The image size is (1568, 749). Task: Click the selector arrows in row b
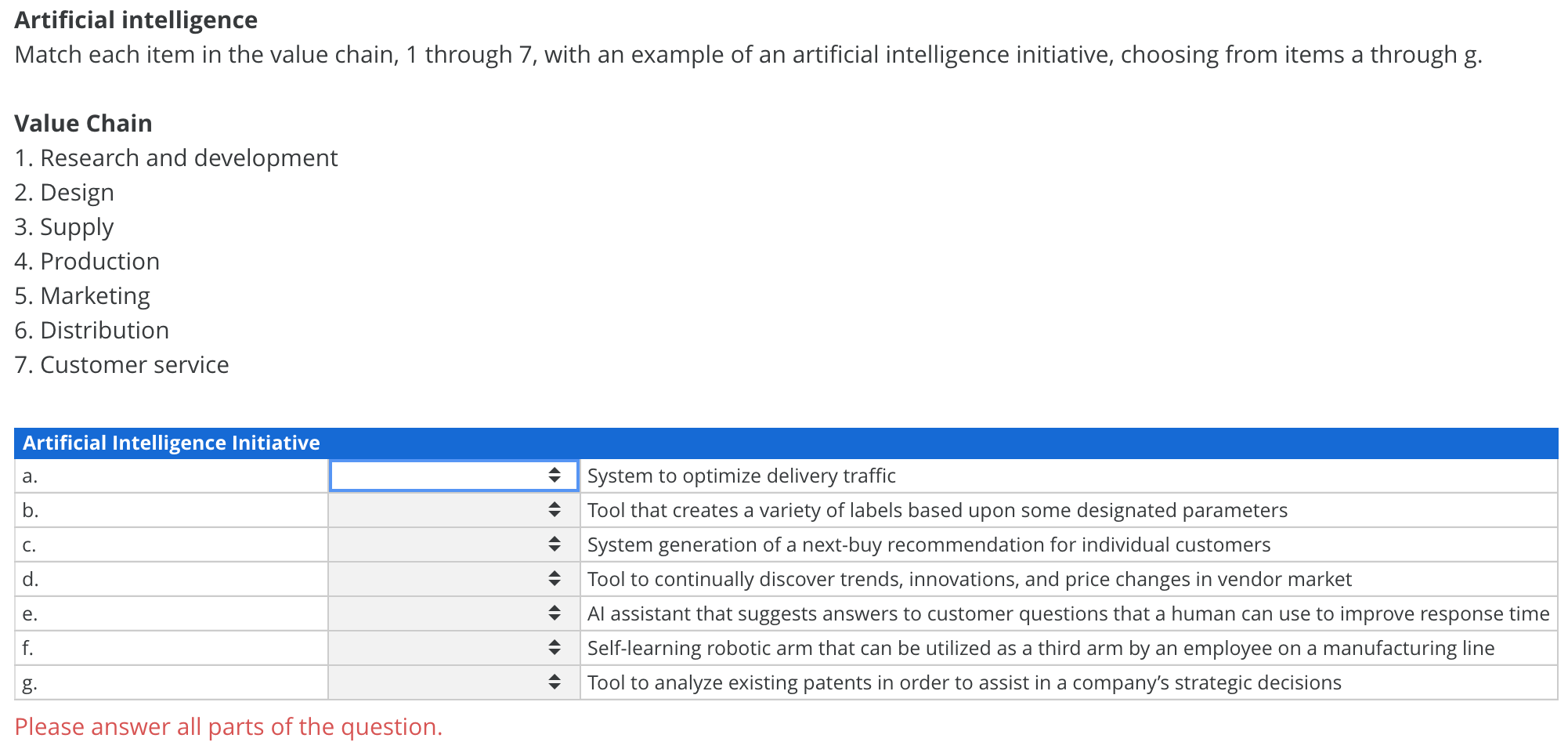coord(555,509)
